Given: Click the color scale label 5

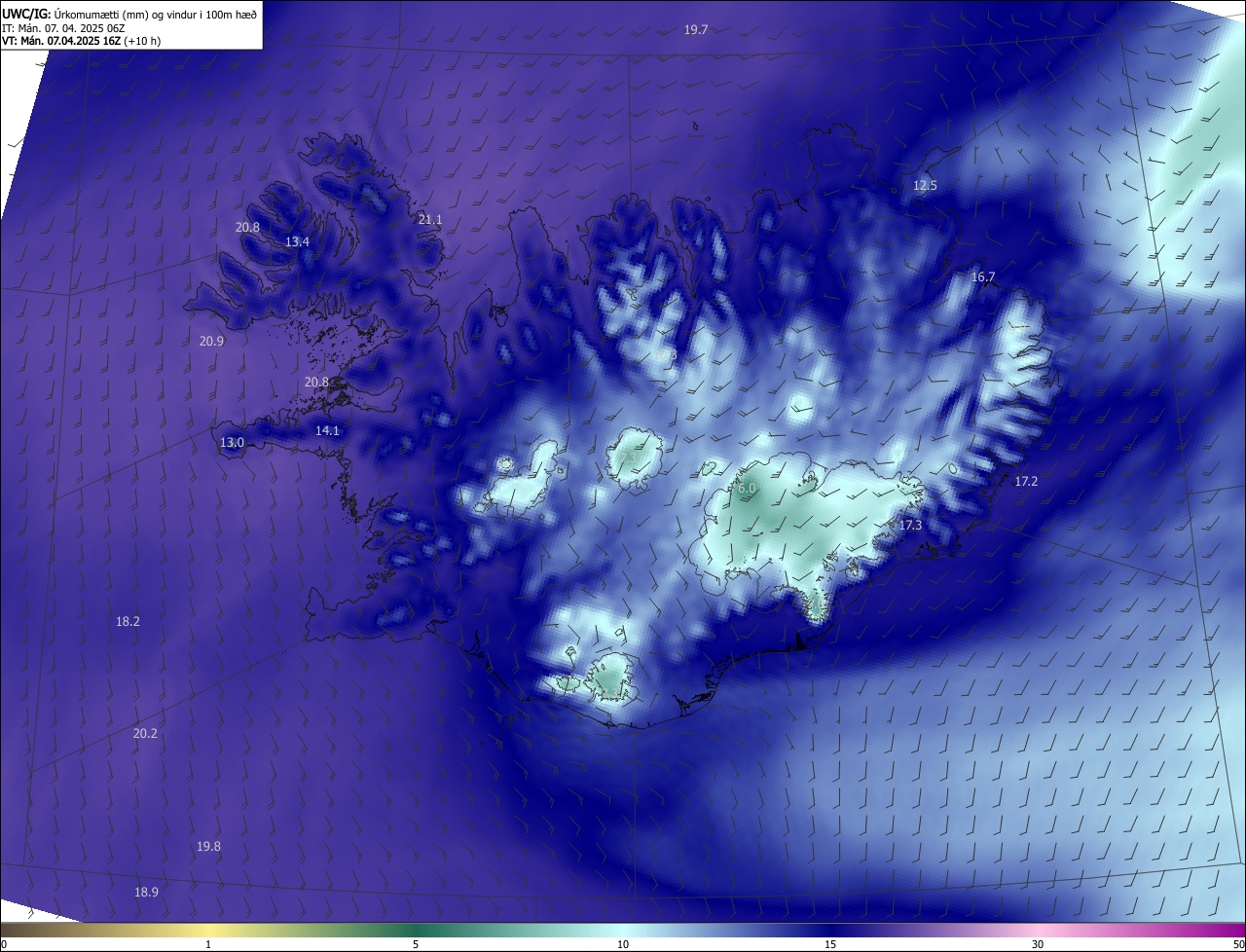Looking at the screenshot, I should 416,945.
